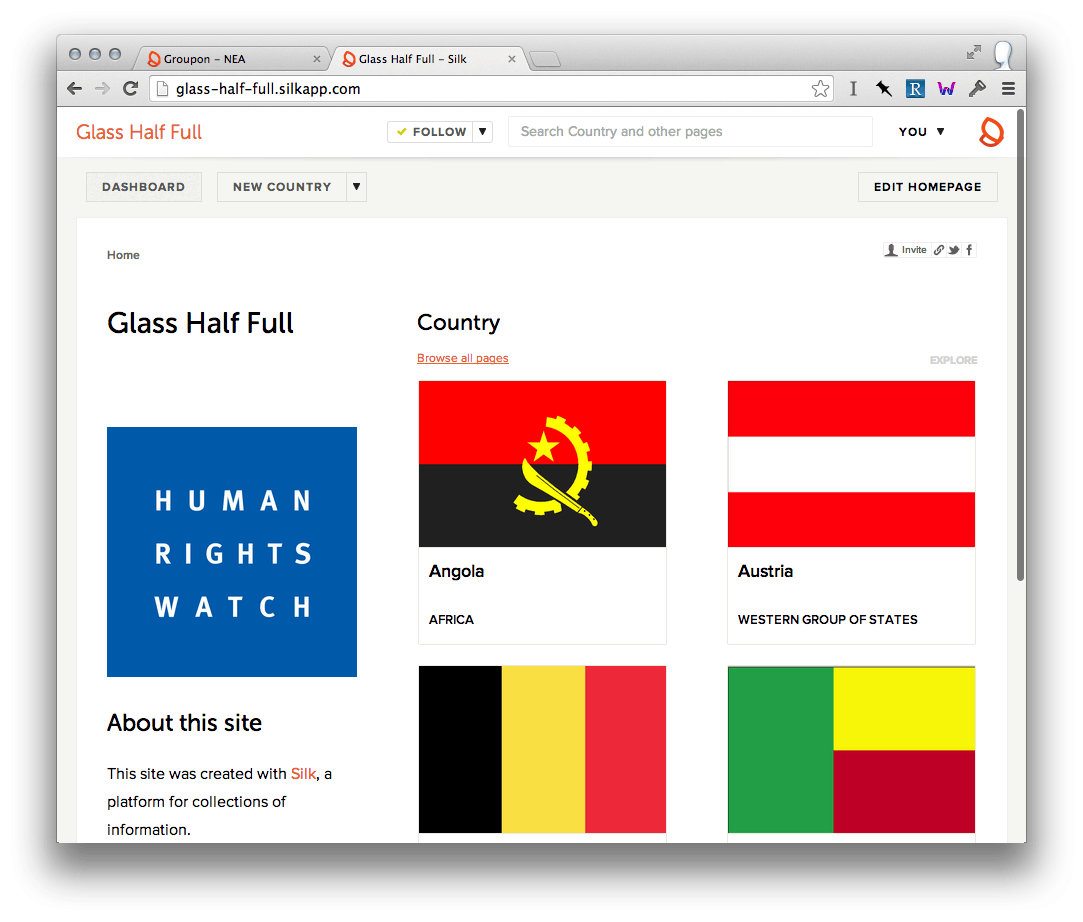Click the Invite text label
This screenshot has width=1083, height=922.
[914, 250]
